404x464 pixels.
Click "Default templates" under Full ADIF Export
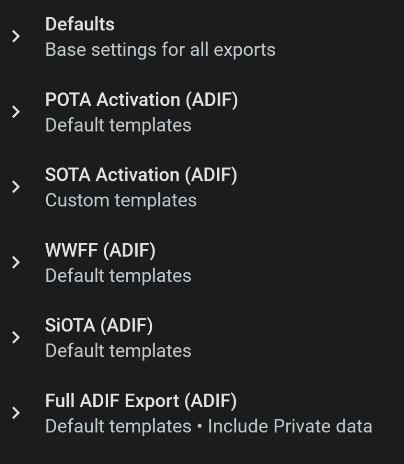tap(118, 427)
